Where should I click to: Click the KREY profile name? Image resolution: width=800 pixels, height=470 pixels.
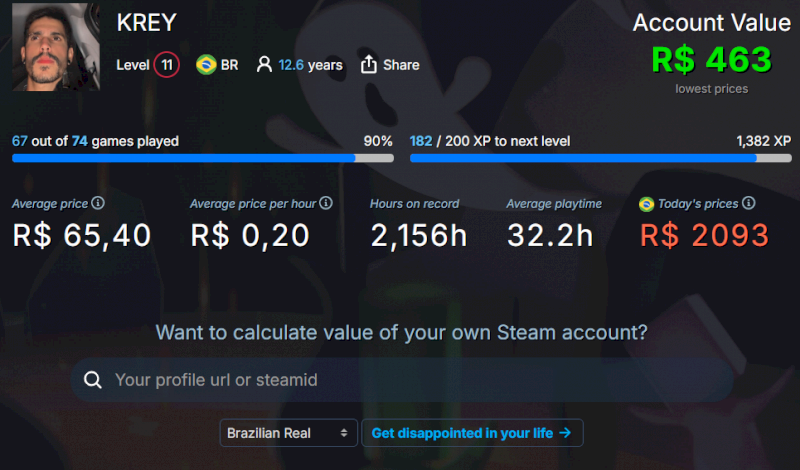pos(146,22)
